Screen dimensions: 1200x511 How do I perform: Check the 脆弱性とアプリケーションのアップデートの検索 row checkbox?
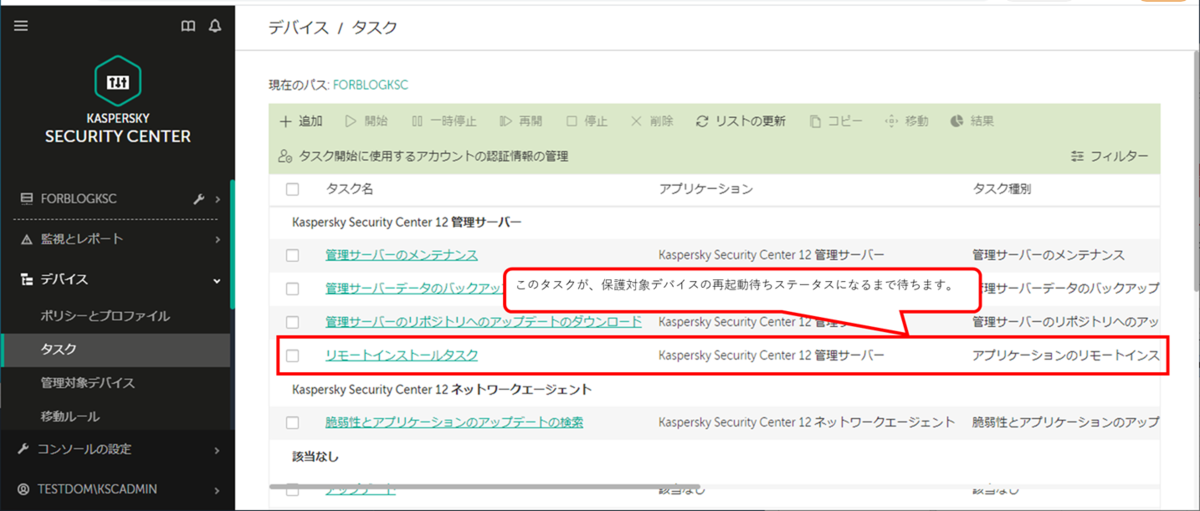coord(292,422)
